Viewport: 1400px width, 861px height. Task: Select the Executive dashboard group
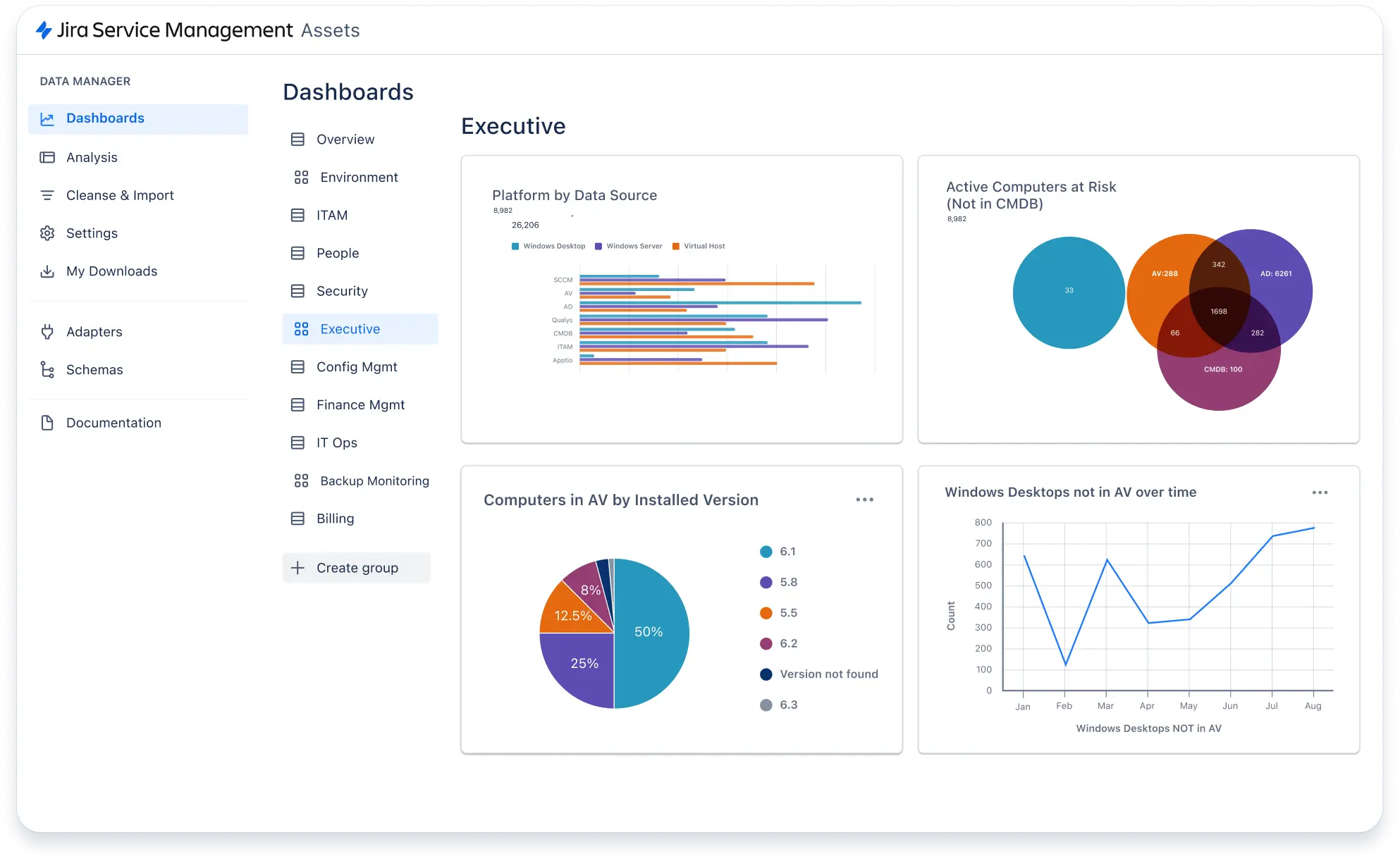[360, 329]
